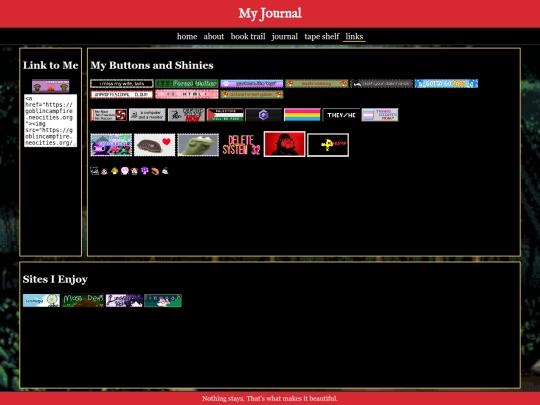This screenshot has height=405, width=540.
Task: Visit the teal pink-character site button
Action: coord(163,300)
